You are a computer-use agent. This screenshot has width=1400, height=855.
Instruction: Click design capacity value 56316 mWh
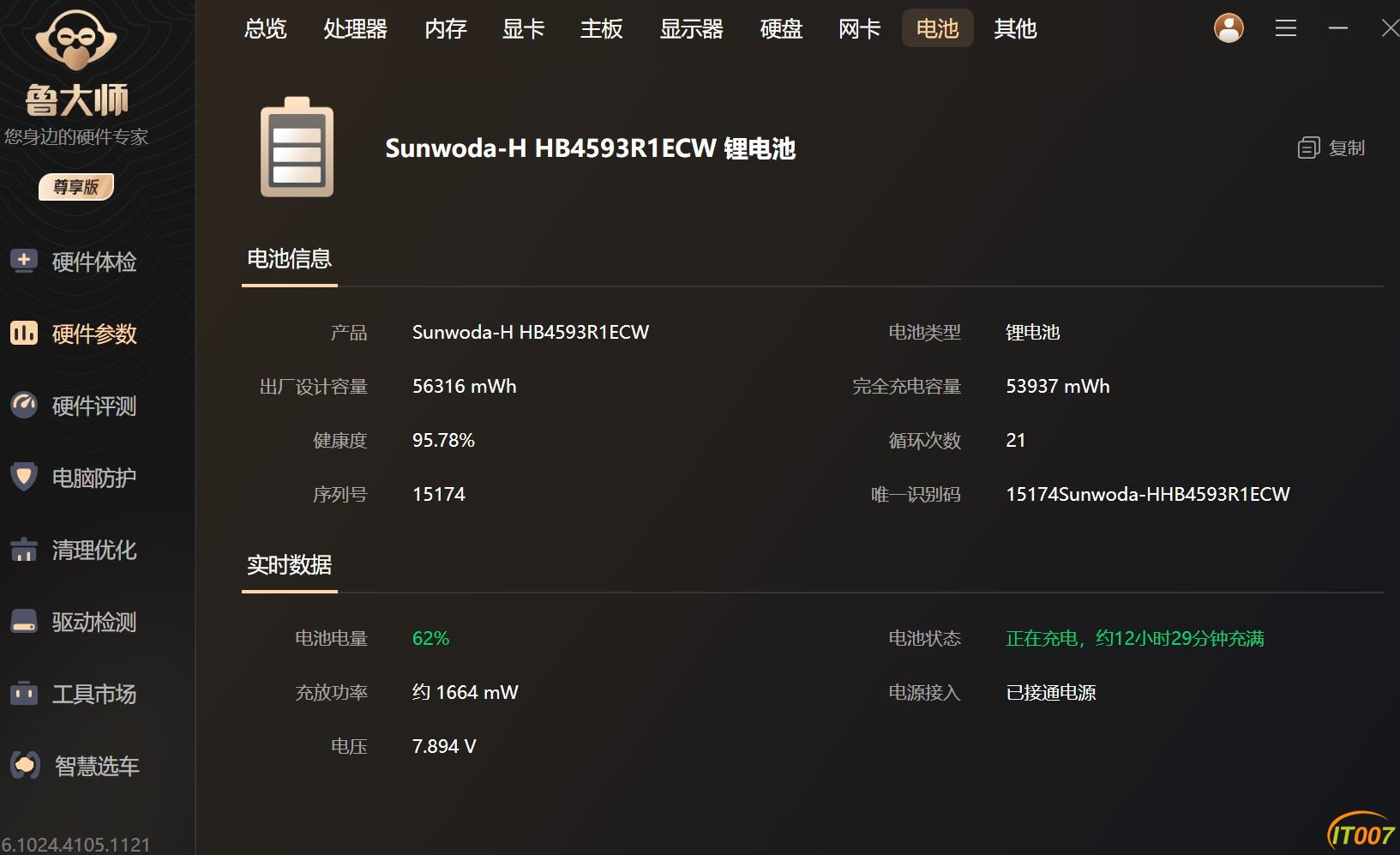pos(465,387)
